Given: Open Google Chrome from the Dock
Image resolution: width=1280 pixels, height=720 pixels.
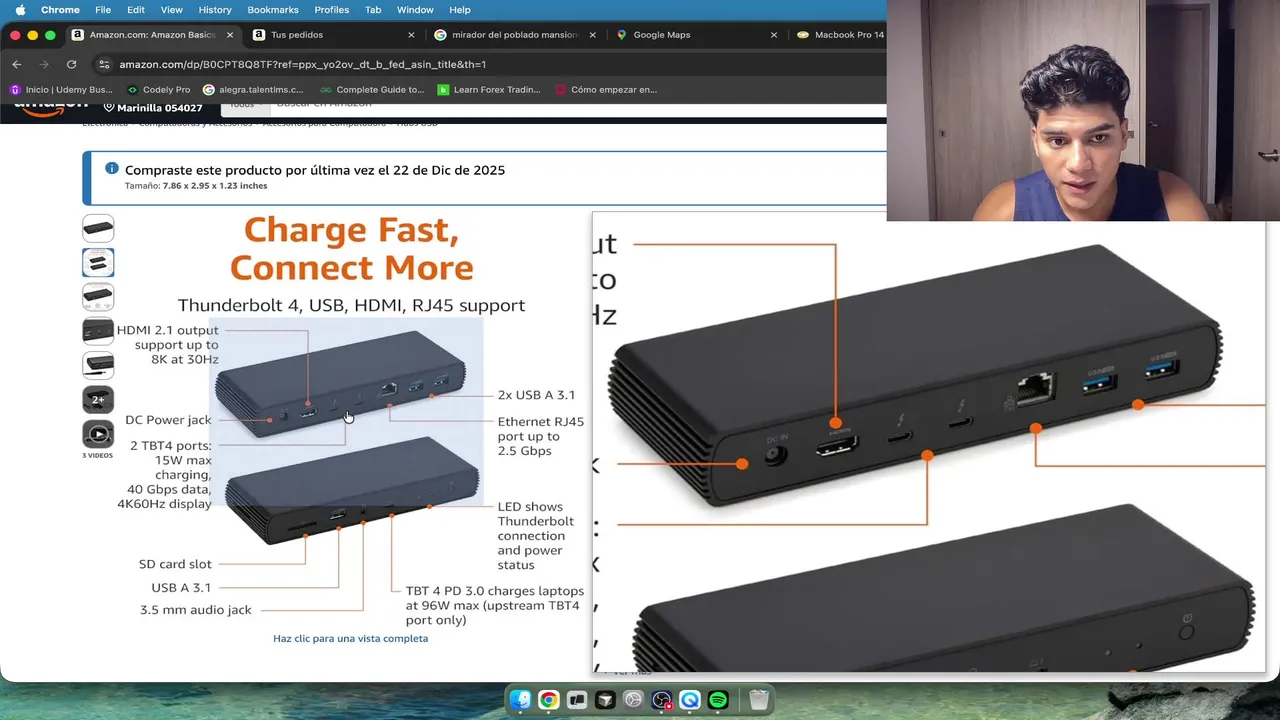Looking at the screenshot, I should point(548,700).
